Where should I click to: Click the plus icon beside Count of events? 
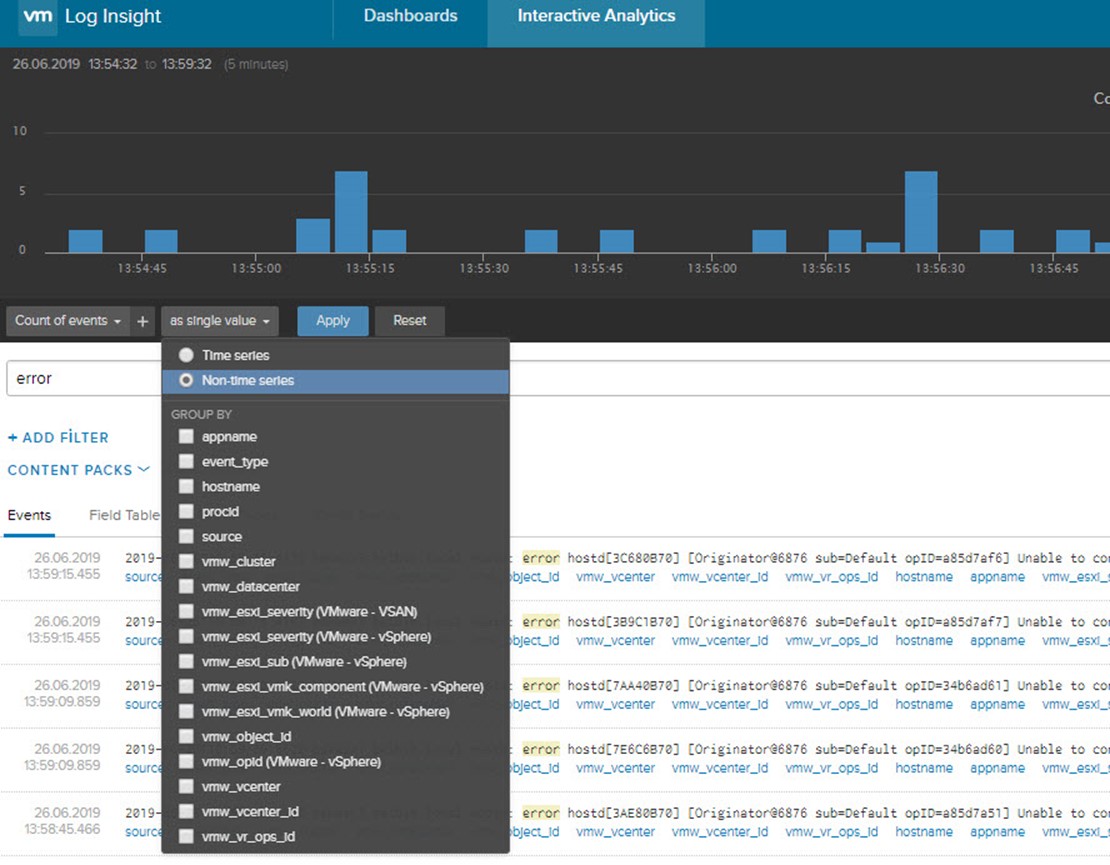pos(142,321)
